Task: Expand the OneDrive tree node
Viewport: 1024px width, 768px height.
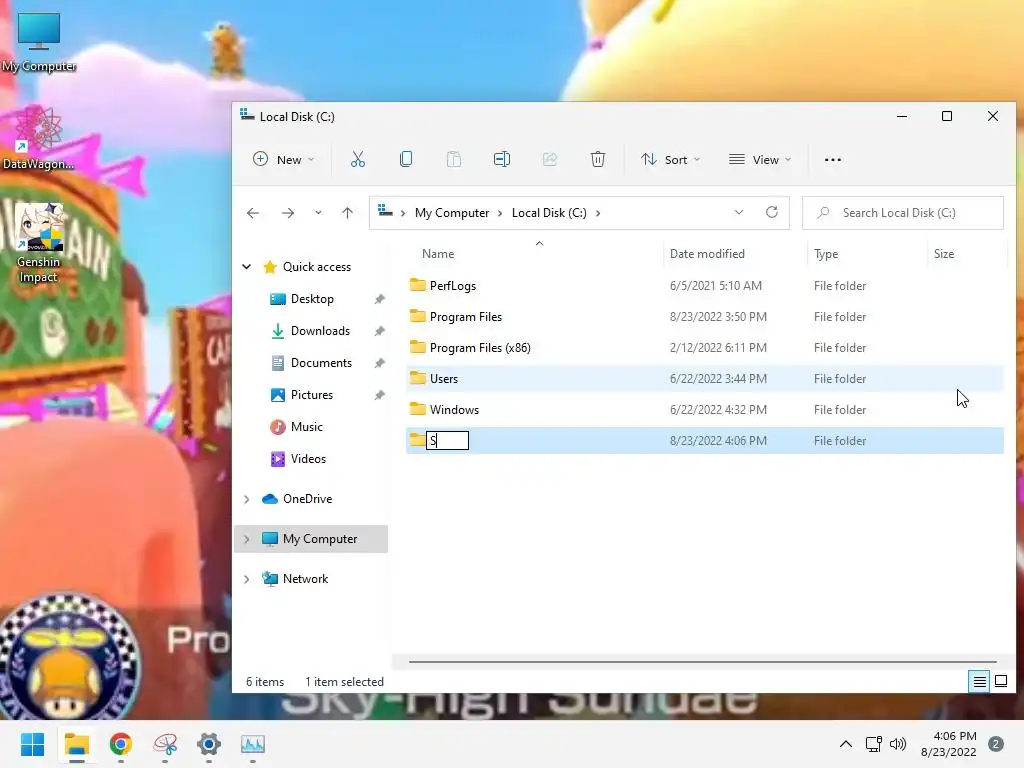Action: click(x=247, y=499)
